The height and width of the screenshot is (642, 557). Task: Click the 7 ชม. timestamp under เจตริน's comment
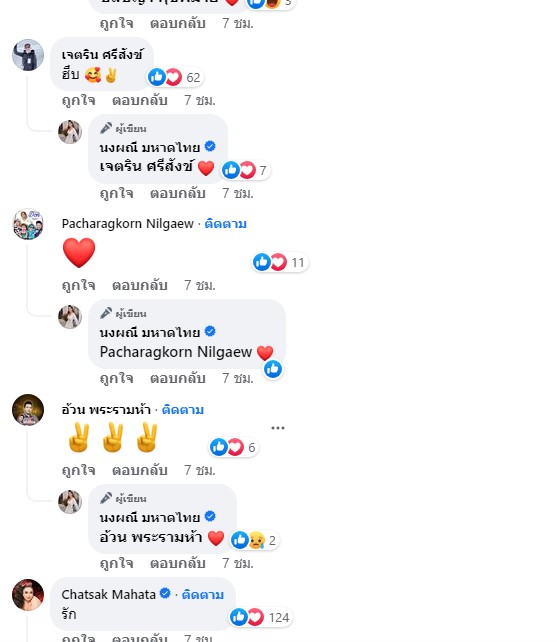(199, 100)
